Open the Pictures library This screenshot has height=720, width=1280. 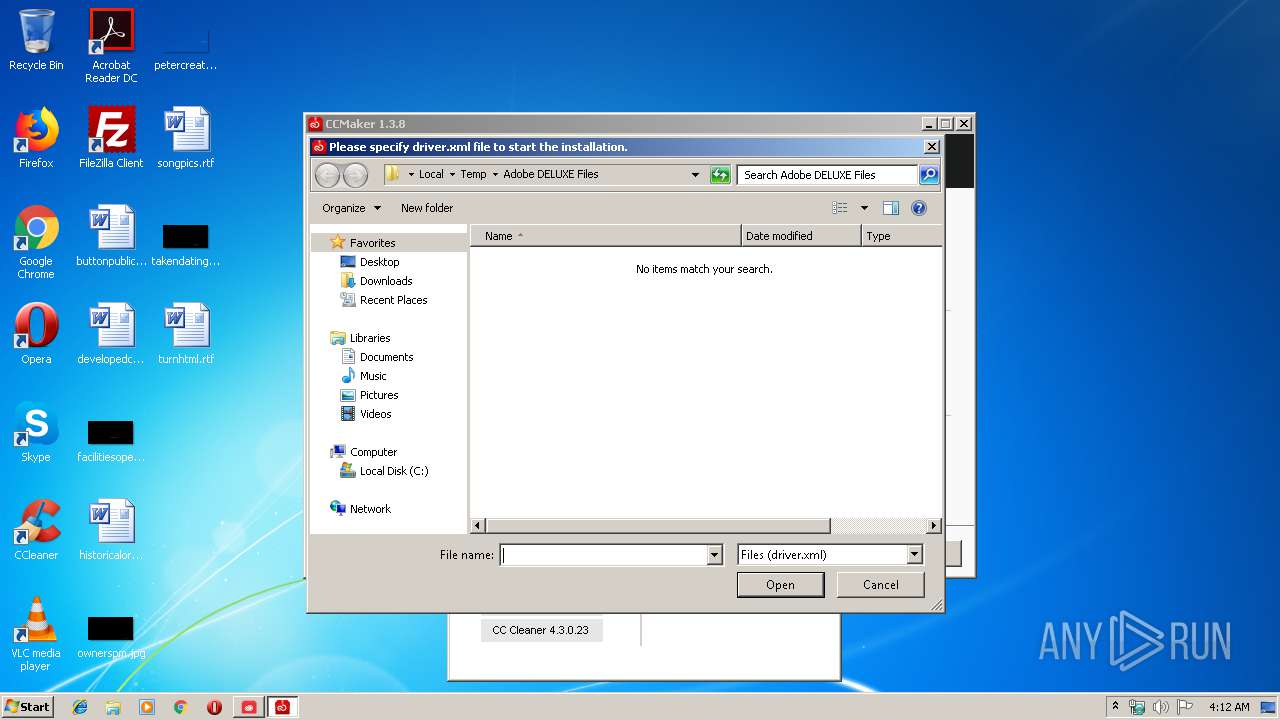(x=379, y=395)
